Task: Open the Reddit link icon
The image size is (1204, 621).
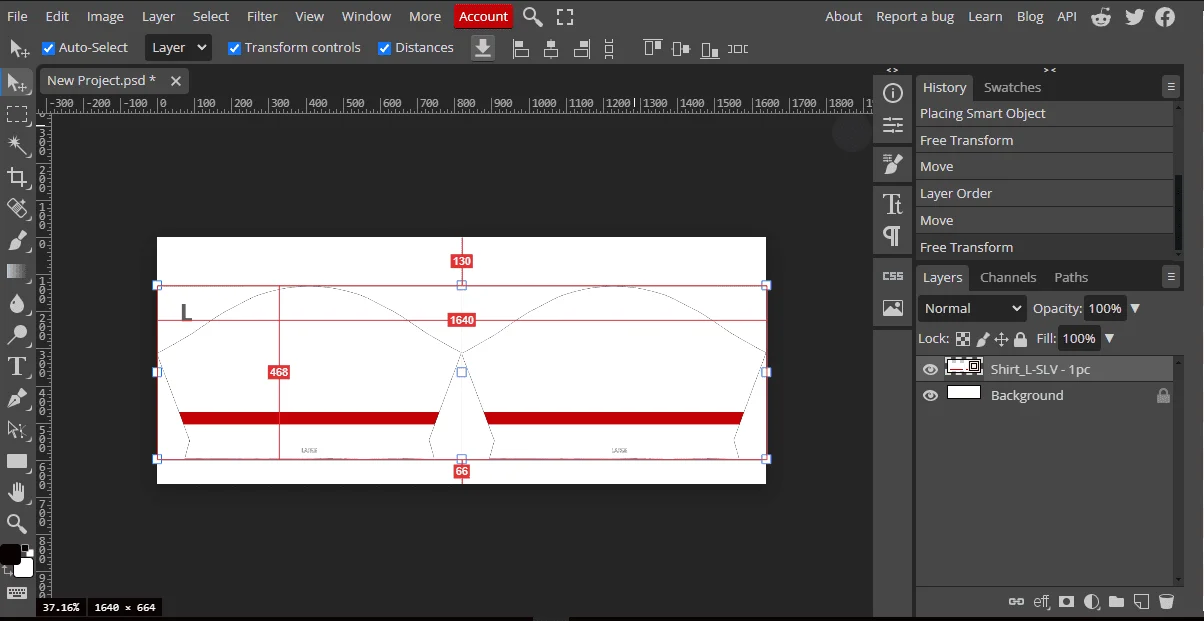Action: [1101, 16]
